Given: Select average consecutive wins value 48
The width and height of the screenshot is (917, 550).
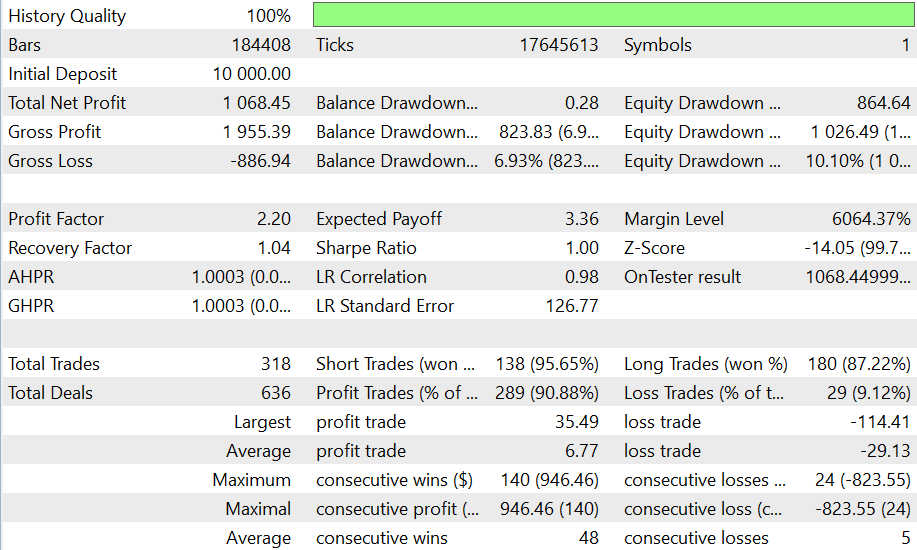Looking at the screenshot, I should click(x=588, y=538).
